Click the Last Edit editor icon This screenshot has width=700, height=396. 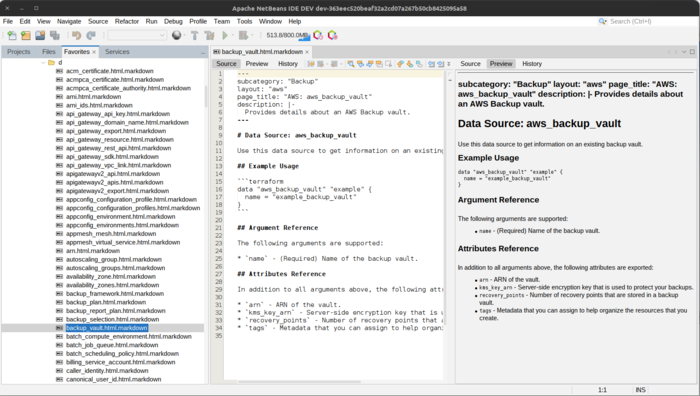pos(311,64)
